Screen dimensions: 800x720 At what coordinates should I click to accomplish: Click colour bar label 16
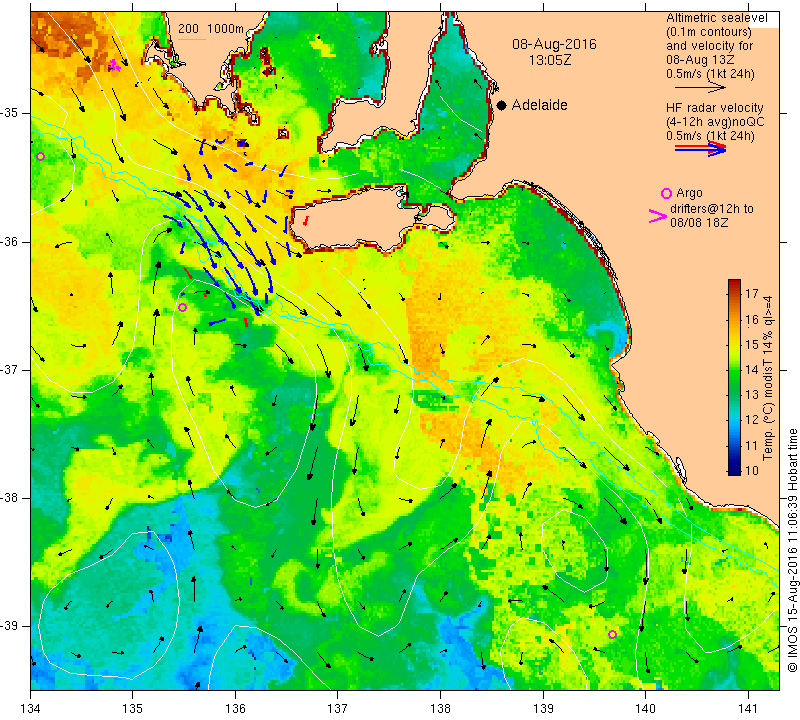(752, 319)
